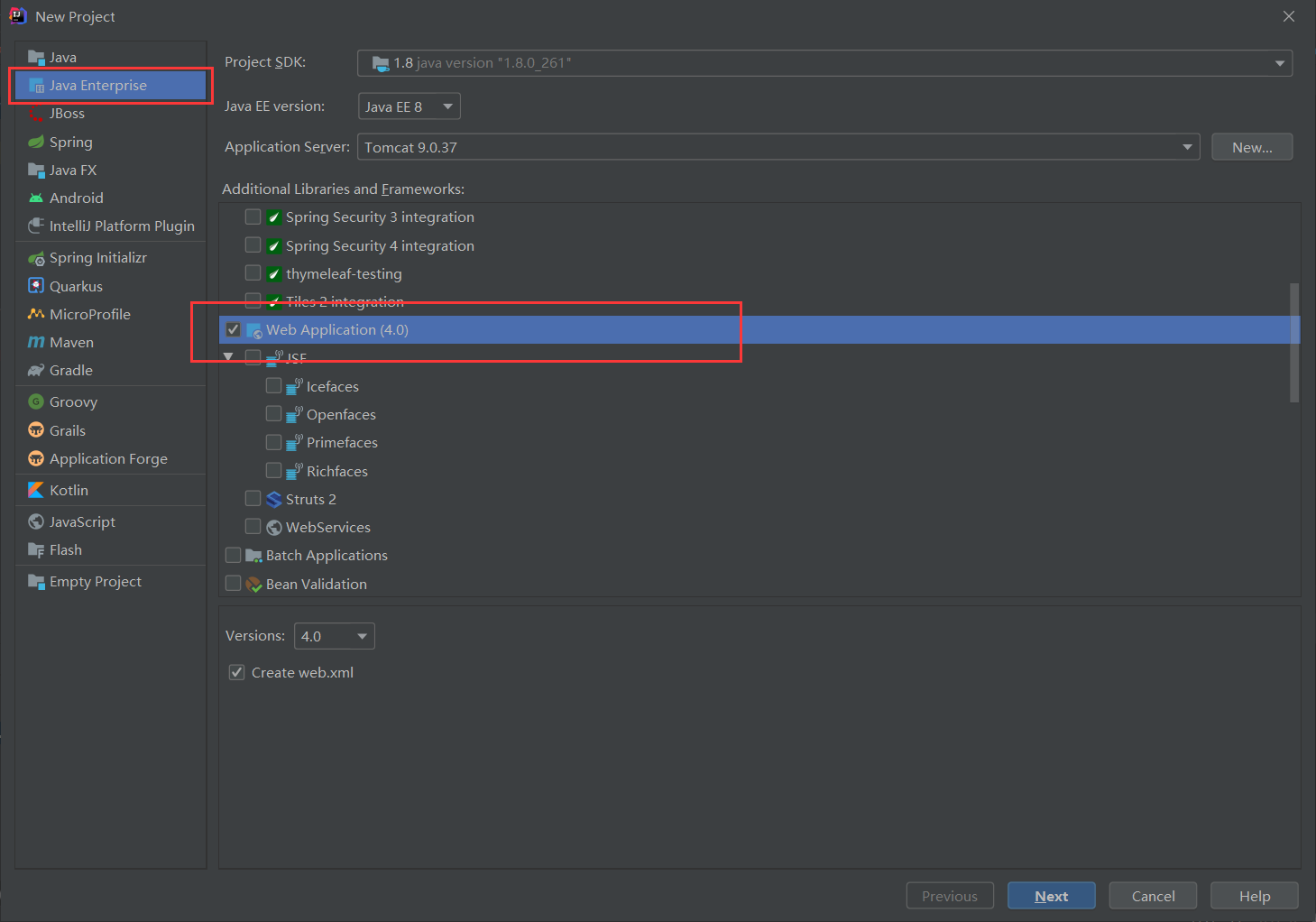Pick the Gradle elephant icon
The height and width of the screenshot is (922, 1316).
[36, 370]
